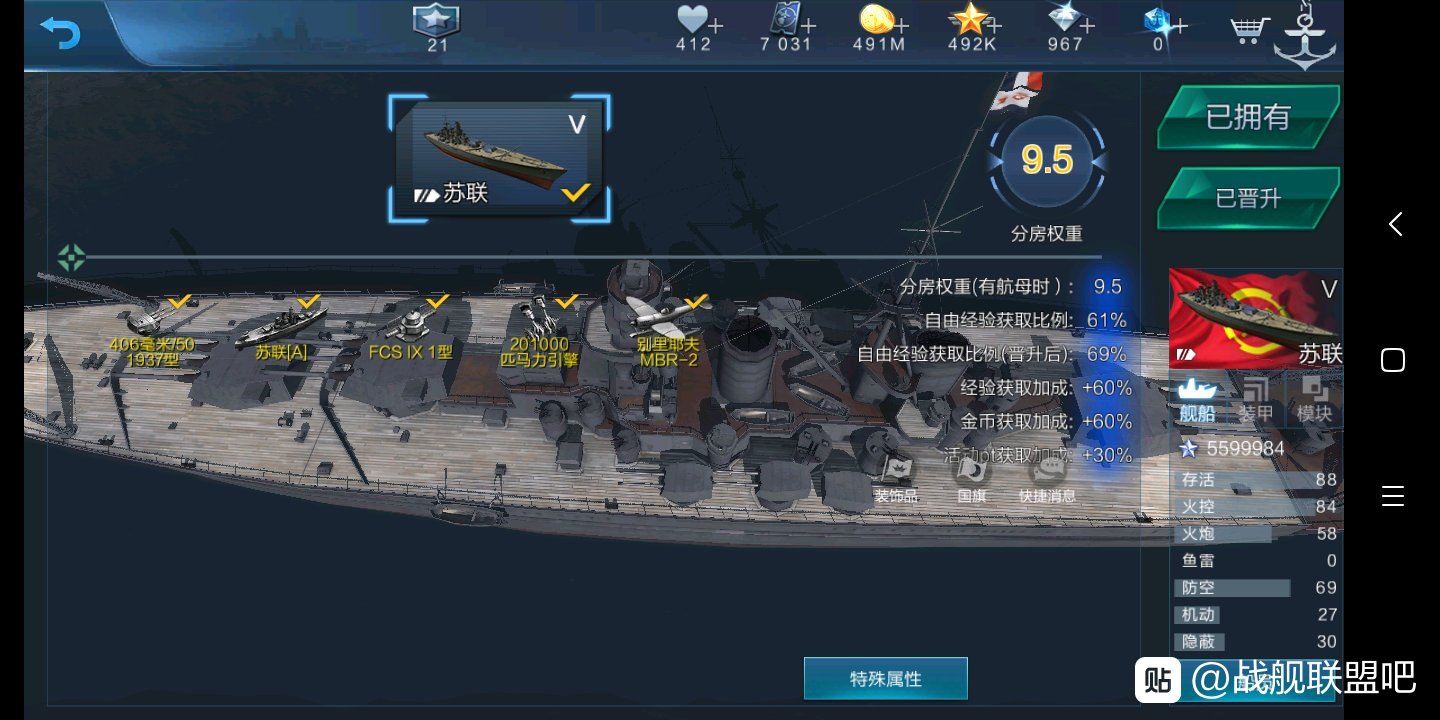The height and width of the screenshot is (720, 1440).
Task: Click the 特殊属性 button
Action: [x=885, y=678]
